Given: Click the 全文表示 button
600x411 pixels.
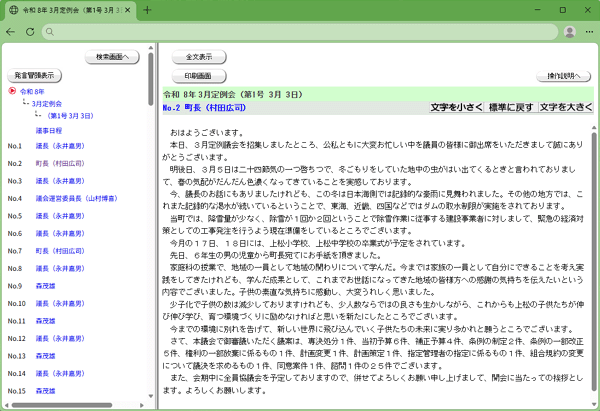Looking at the screenshot, I should coord(199,57).
